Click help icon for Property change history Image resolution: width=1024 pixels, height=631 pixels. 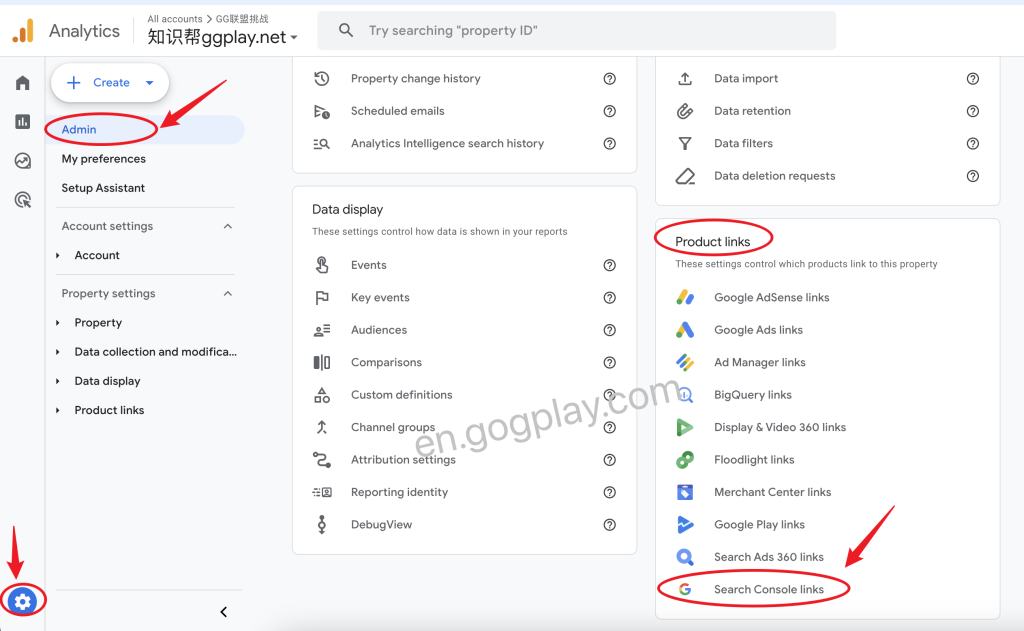[609, 78]
